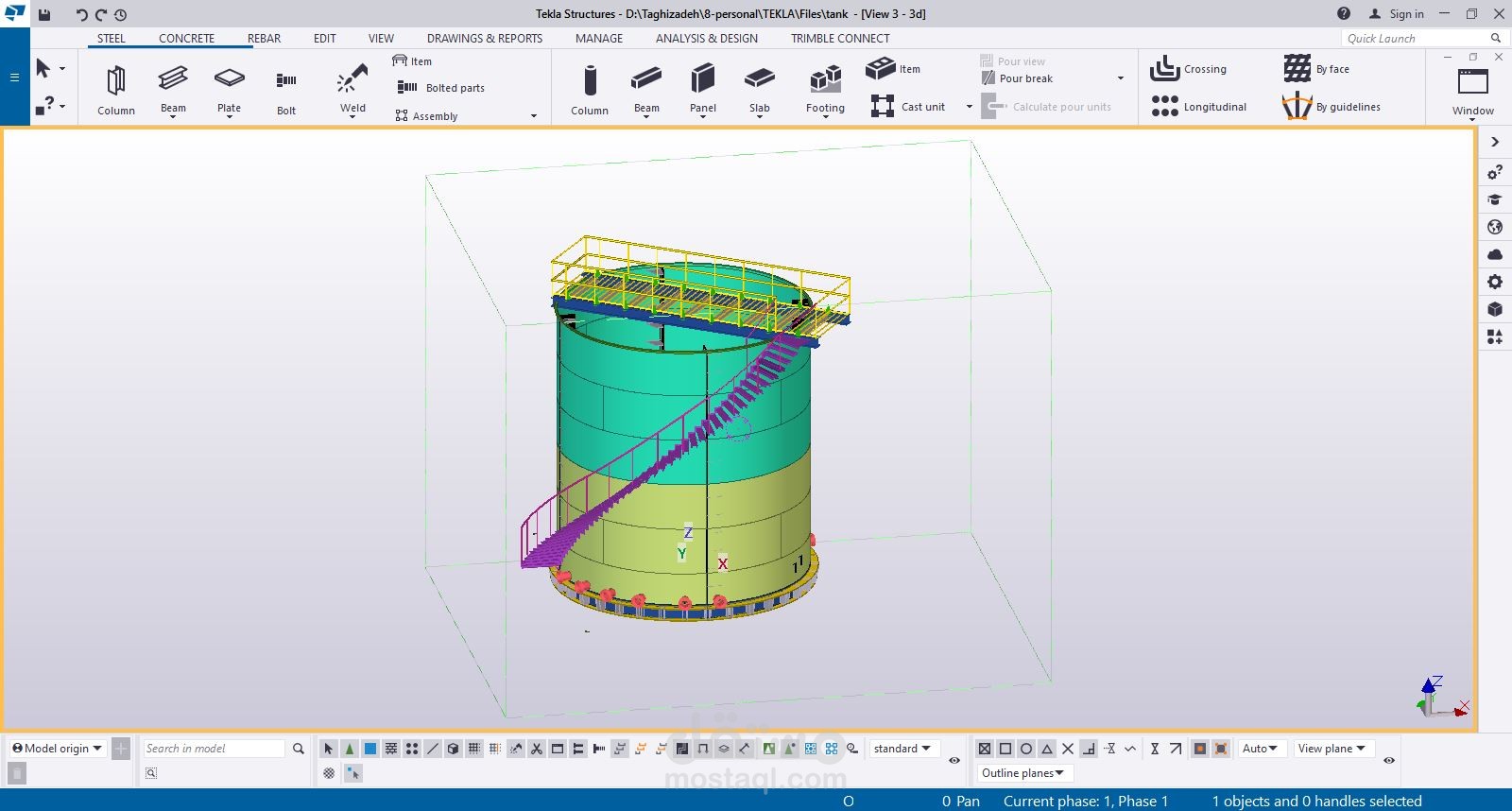Open the Model origin dropdown
Image resolution: width=1512 pixels, height=811 pixels.
click(x=58, y=749)
